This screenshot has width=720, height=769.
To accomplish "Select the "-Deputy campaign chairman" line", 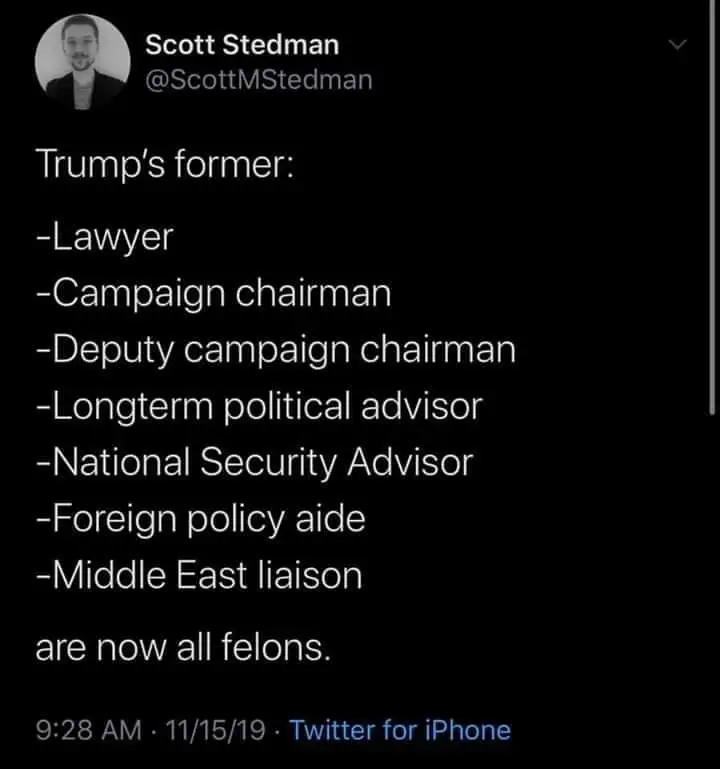I will click(275, 350).
